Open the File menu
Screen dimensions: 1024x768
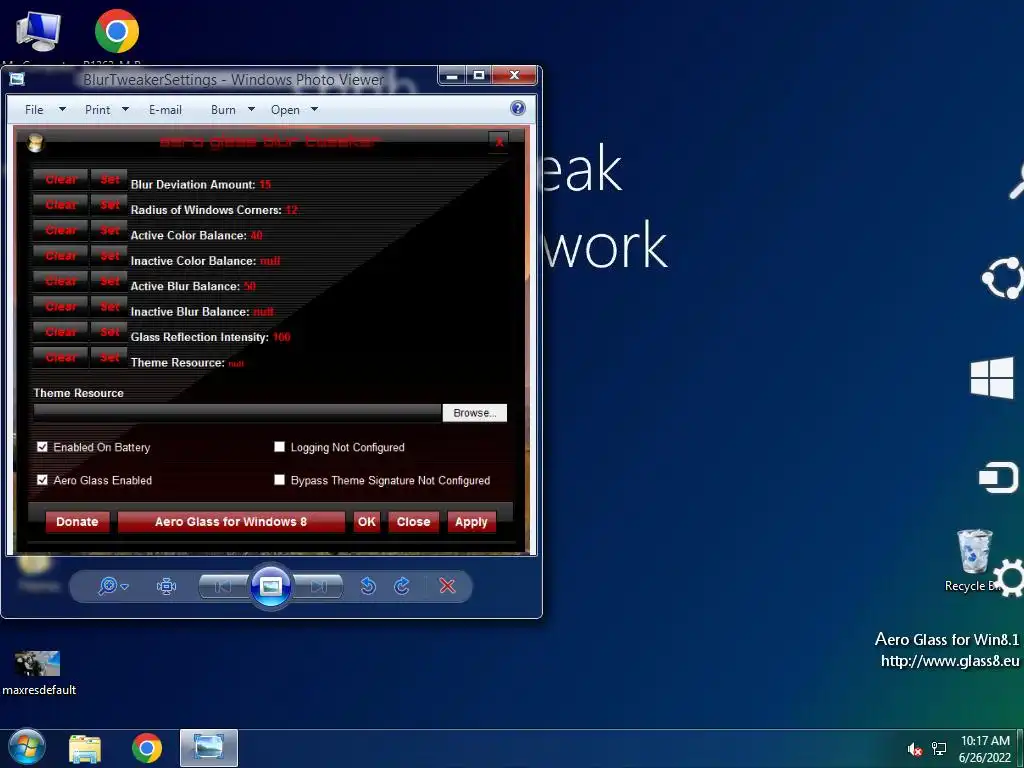pos(34,110)
